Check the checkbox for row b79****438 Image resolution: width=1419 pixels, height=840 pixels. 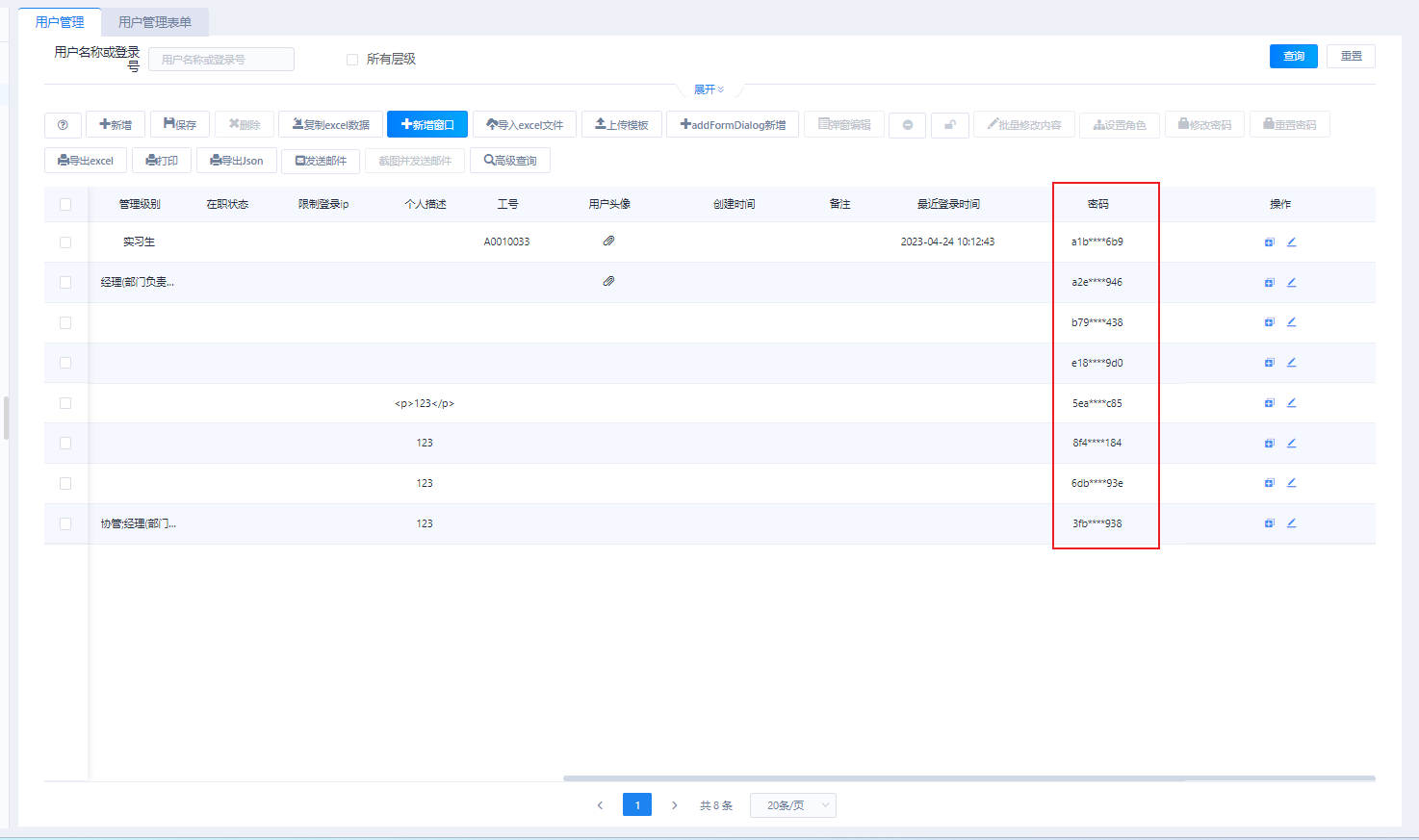(65, 322)
